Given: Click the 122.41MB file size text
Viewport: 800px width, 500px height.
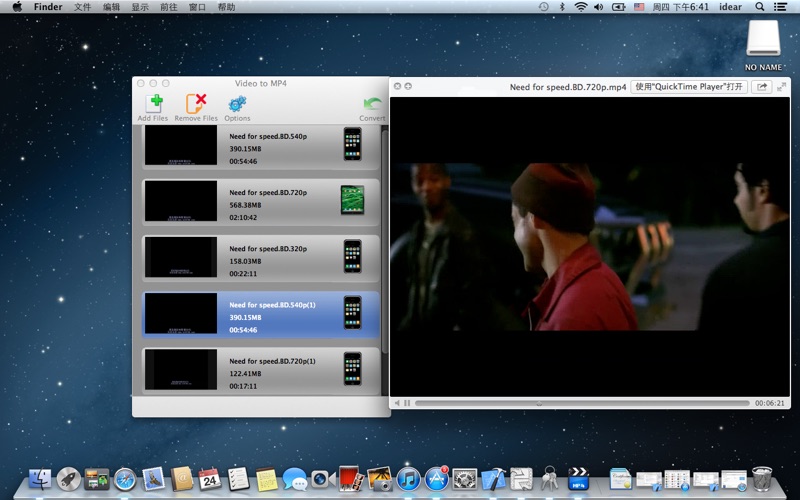Looking at the screenshot, I should [245, 373].
